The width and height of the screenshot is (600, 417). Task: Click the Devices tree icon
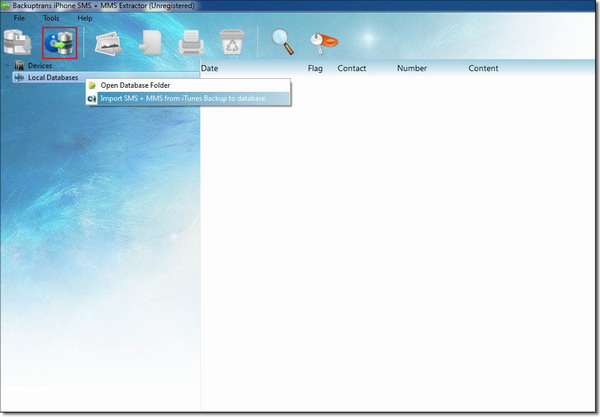19,65
